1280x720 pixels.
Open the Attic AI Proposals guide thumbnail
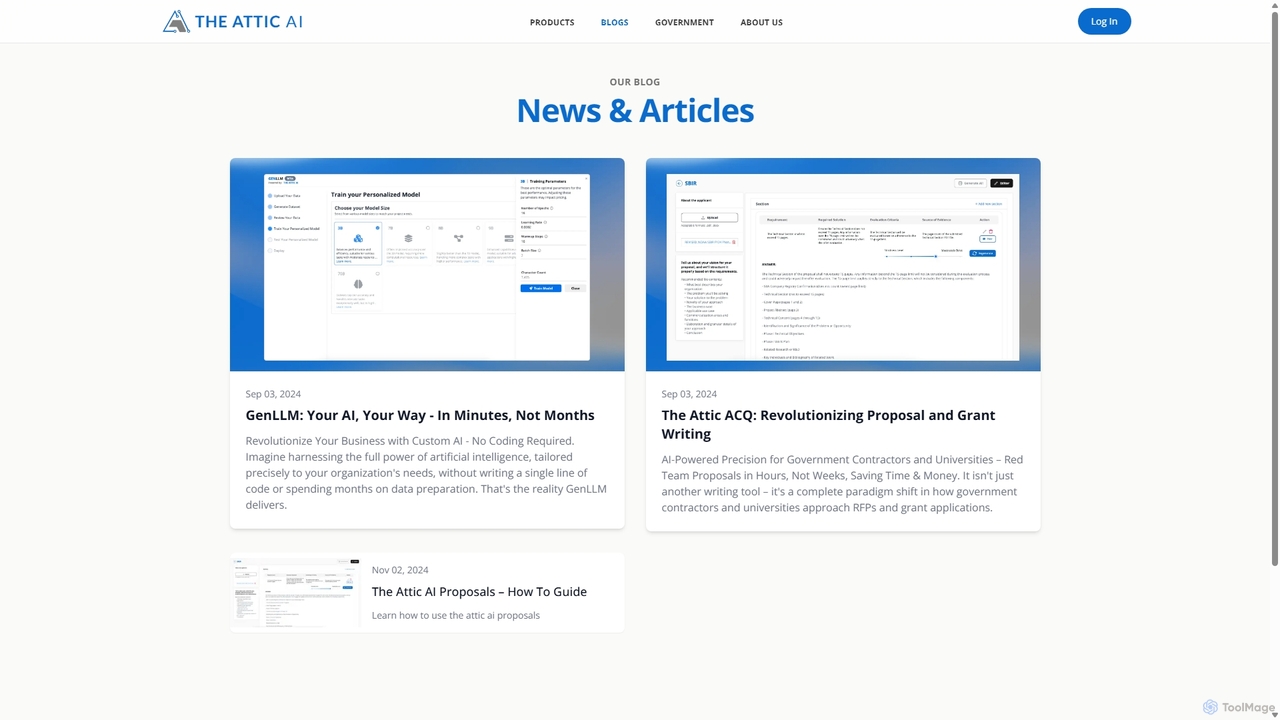pos(295,593)
